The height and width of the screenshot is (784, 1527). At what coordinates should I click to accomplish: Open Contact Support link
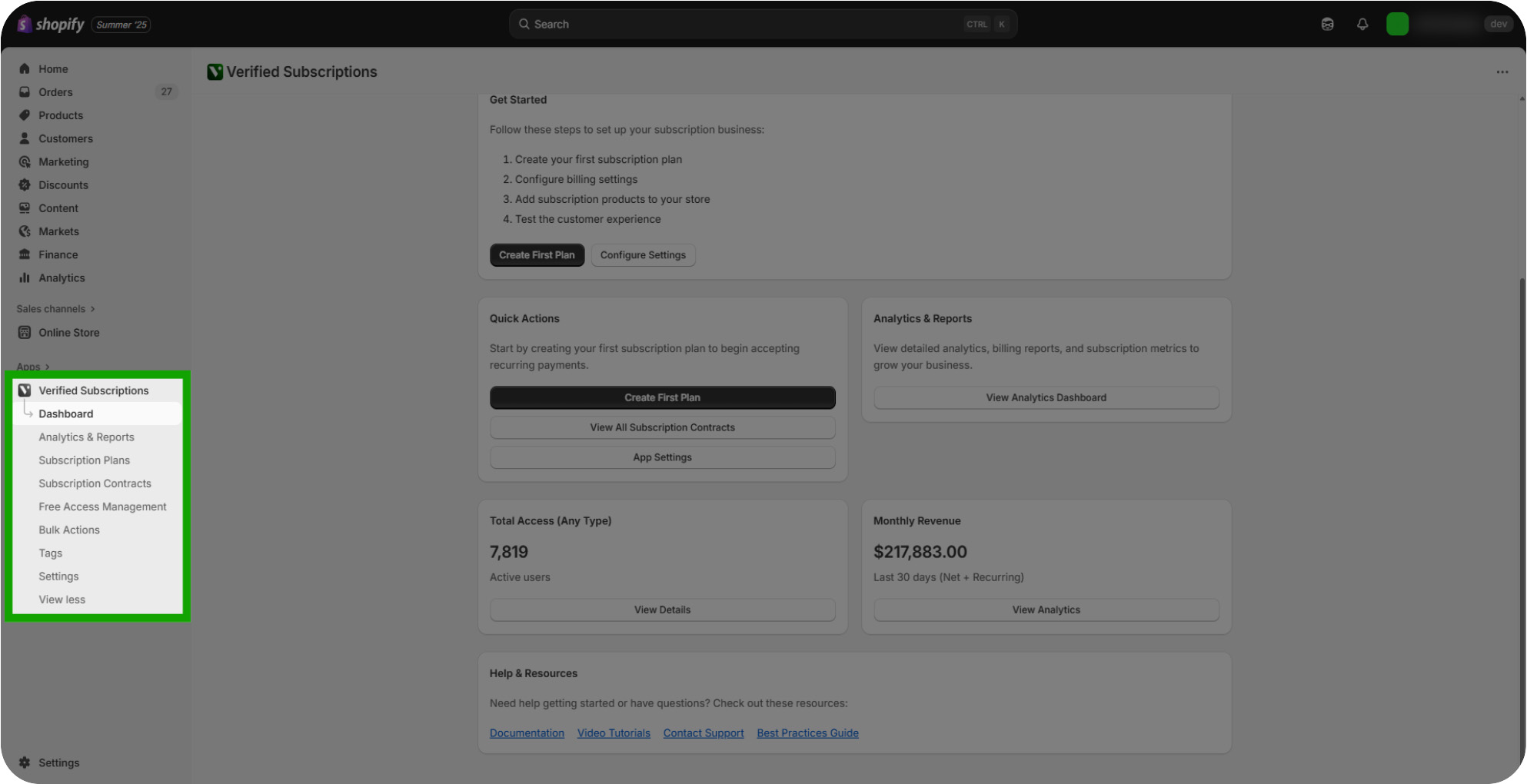click(x=704, y=733)
